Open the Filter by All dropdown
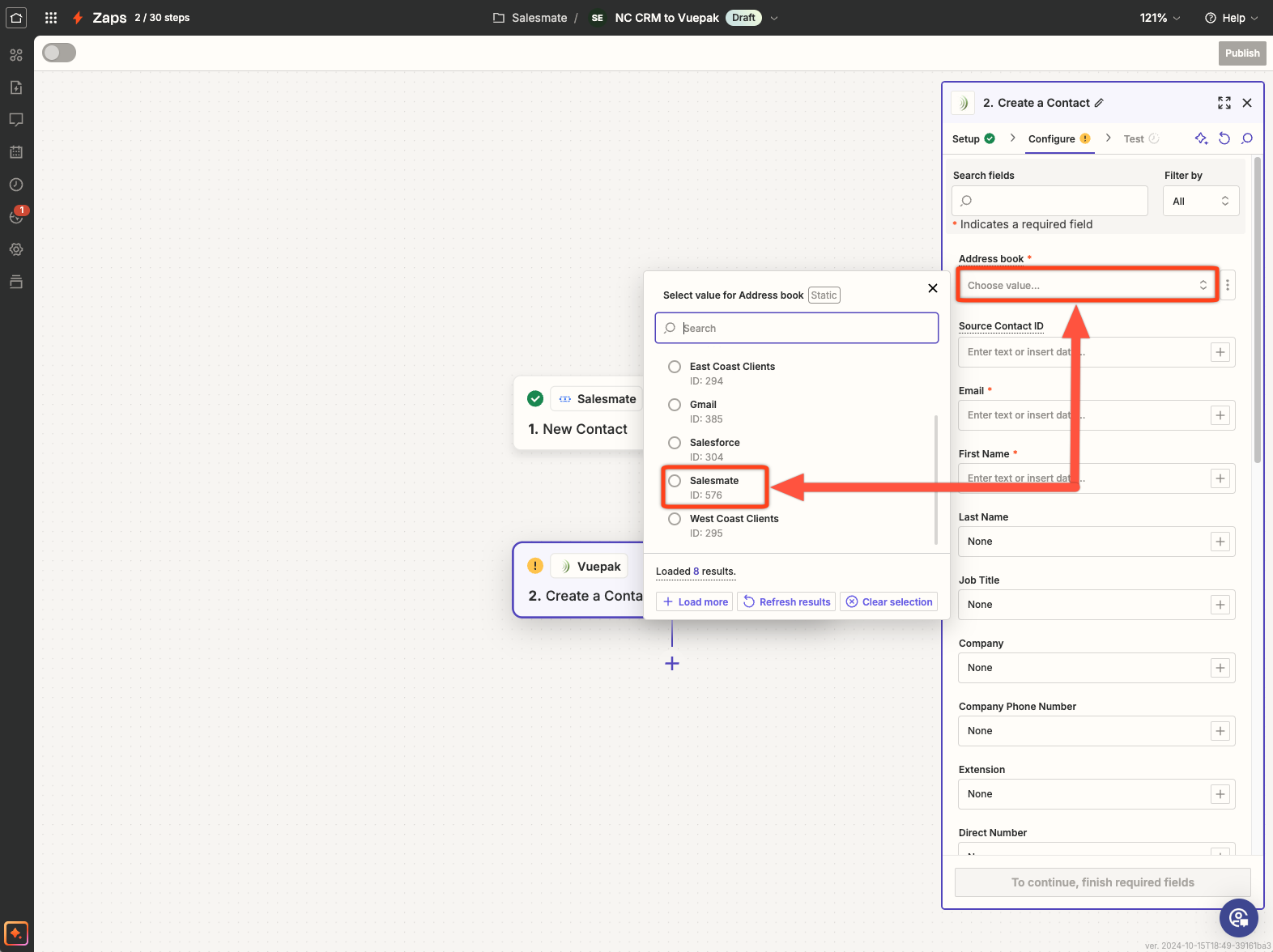The width and height of the screenshot is (1273, 952). coord(1200,202)
